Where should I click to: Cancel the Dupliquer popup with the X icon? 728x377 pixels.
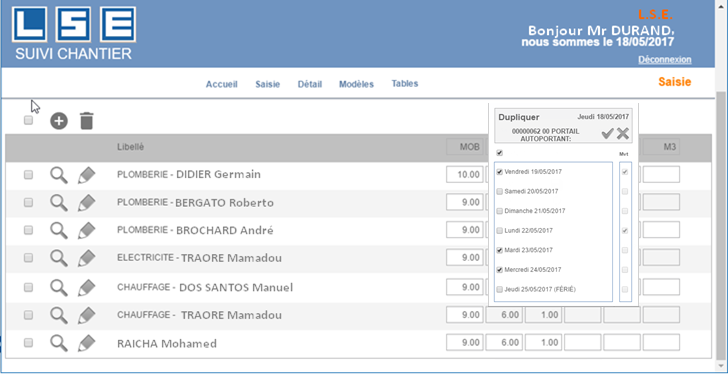[623, 134]
